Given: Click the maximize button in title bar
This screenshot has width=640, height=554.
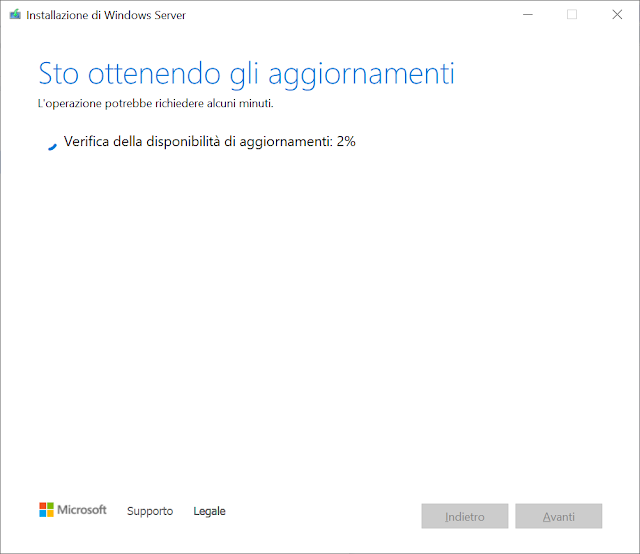Looking at the screenshot, I should point(572,15).
